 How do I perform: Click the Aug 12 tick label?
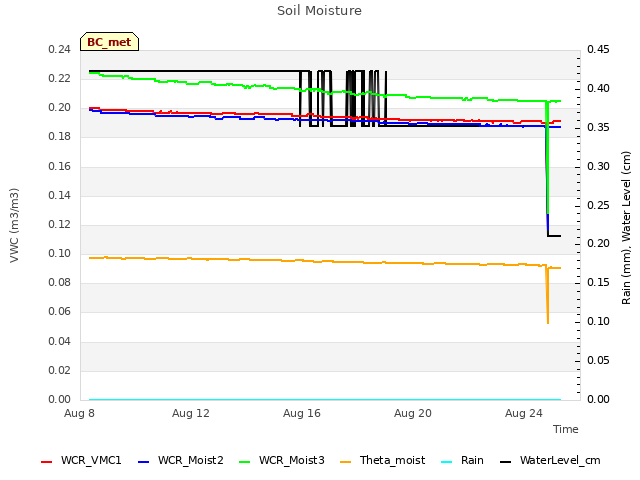[191, 413]
